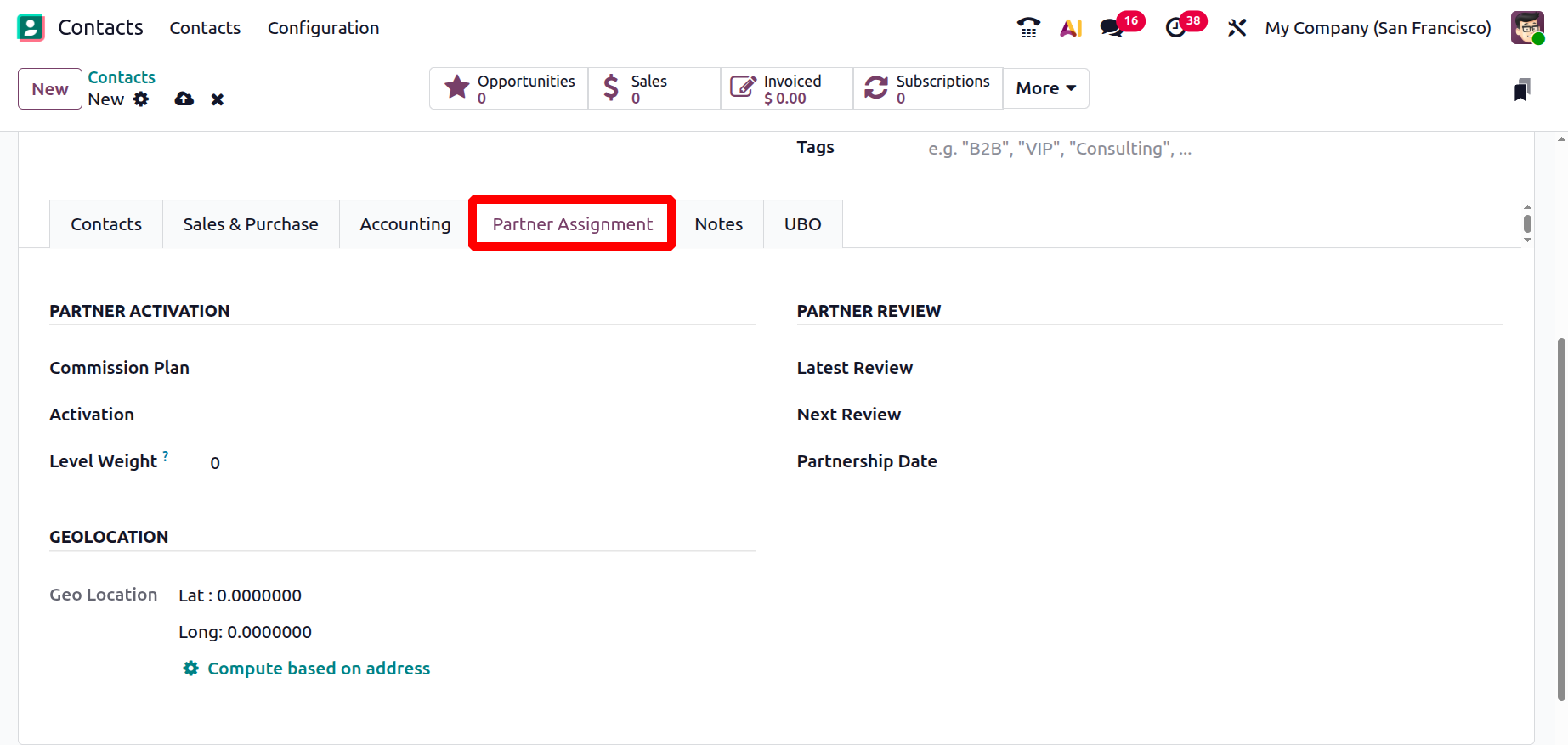Expand the More dropdown button
The height and width of the screenshot is (745, 1568).
(x=1045, y=88)
